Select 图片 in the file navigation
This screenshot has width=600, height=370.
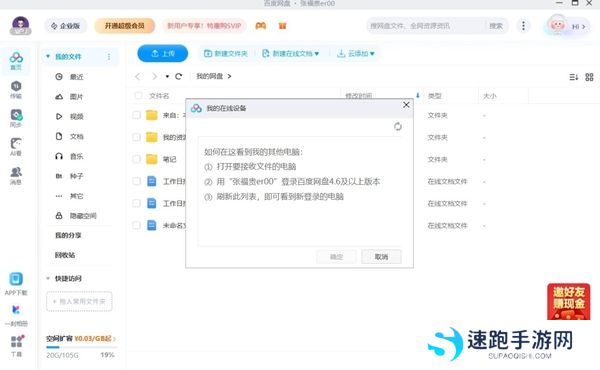click(77, 96)
